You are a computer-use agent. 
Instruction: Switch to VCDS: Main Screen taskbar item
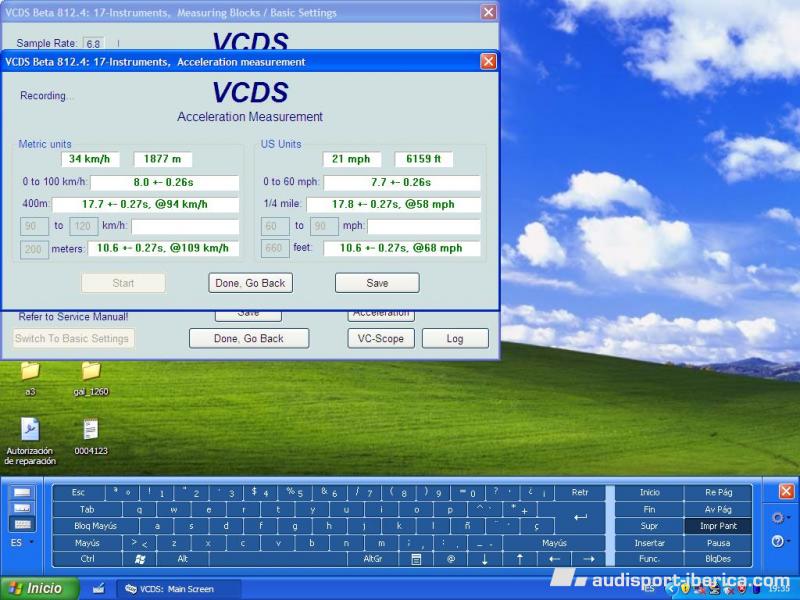(179, 589)
